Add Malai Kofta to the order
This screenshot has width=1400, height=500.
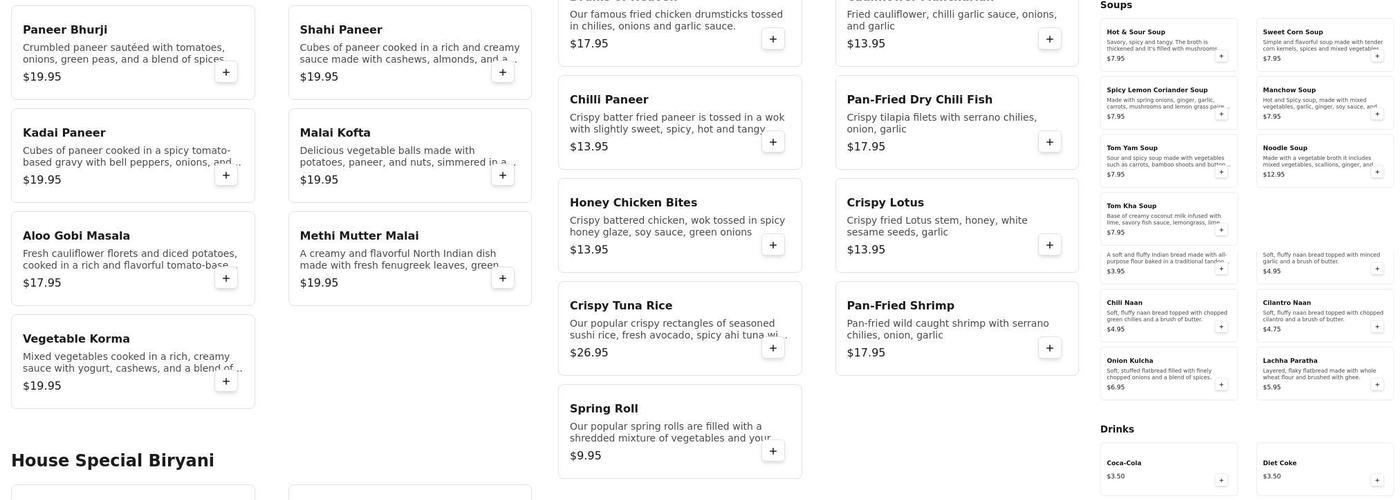point(502,175)
